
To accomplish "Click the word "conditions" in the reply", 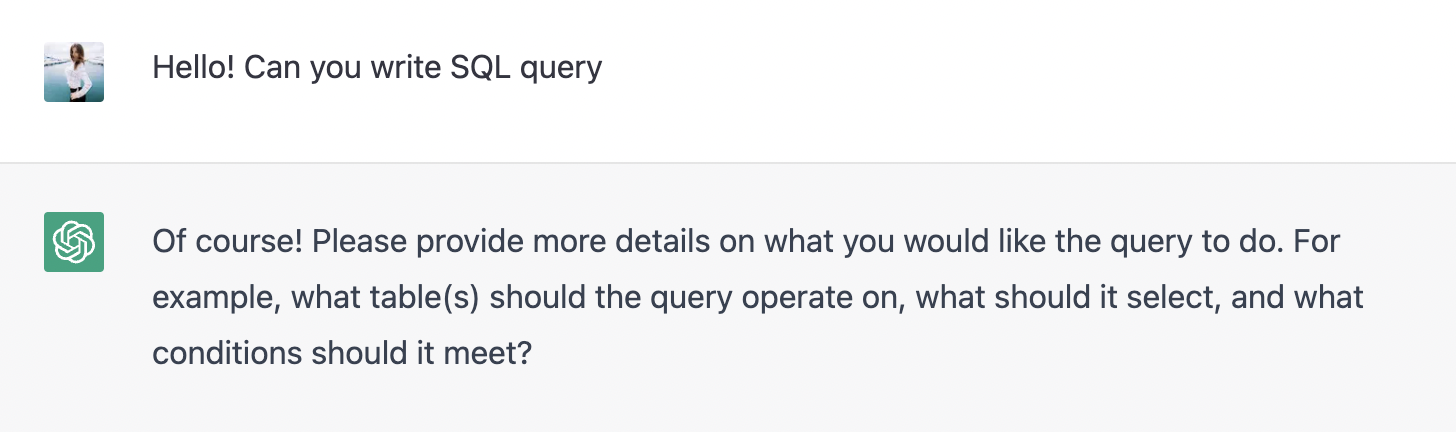I will [228, 354].
